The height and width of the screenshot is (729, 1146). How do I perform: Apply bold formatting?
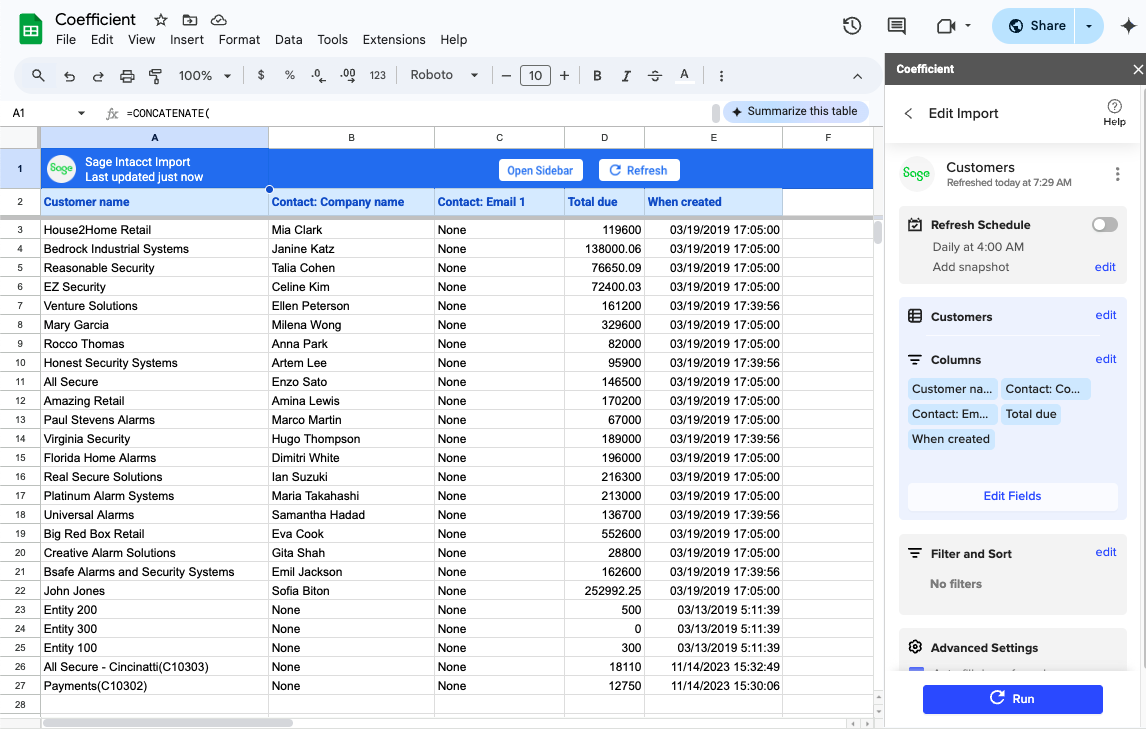click(x=597, y=75)
